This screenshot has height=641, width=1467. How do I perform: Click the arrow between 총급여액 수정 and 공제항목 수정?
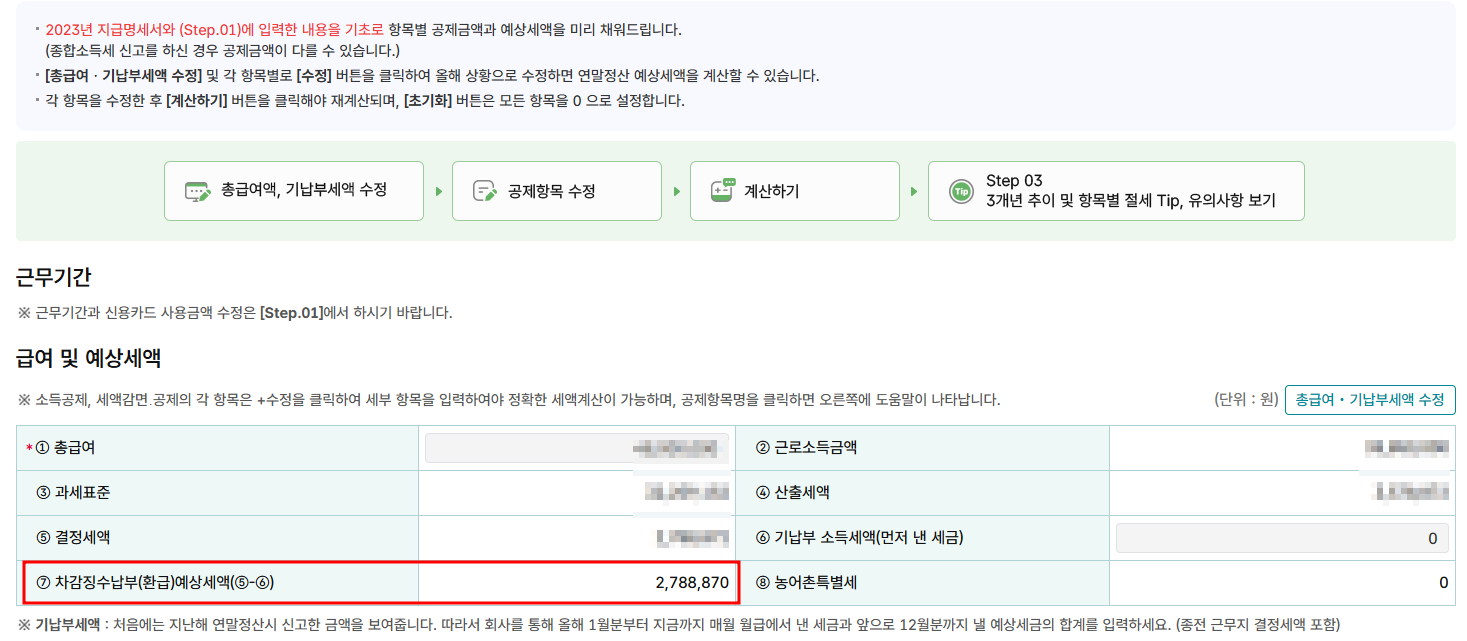click(440, 190)
